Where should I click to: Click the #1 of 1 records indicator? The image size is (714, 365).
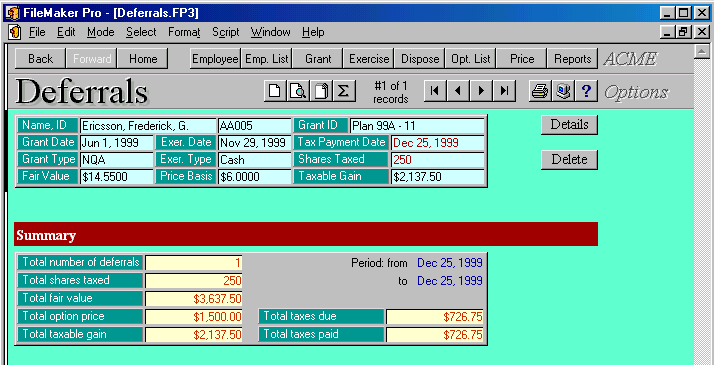(390, 92)
